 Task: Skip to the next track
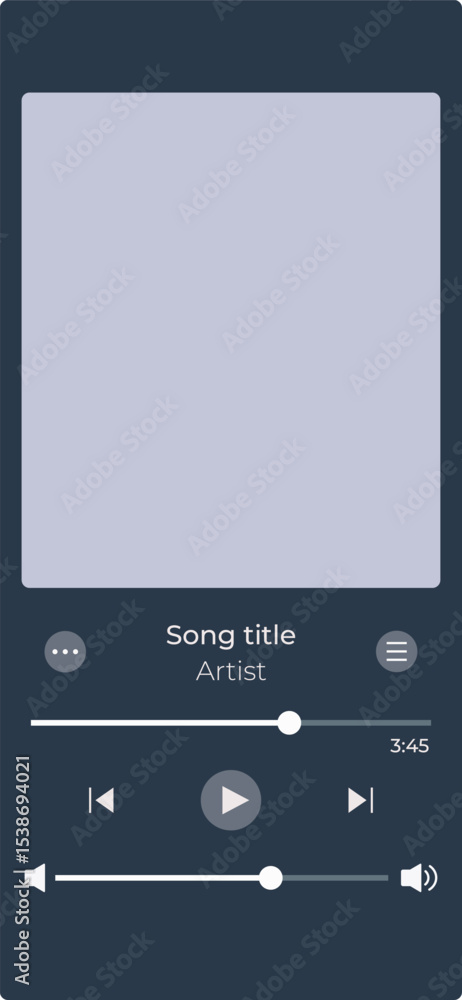[361, 800]
